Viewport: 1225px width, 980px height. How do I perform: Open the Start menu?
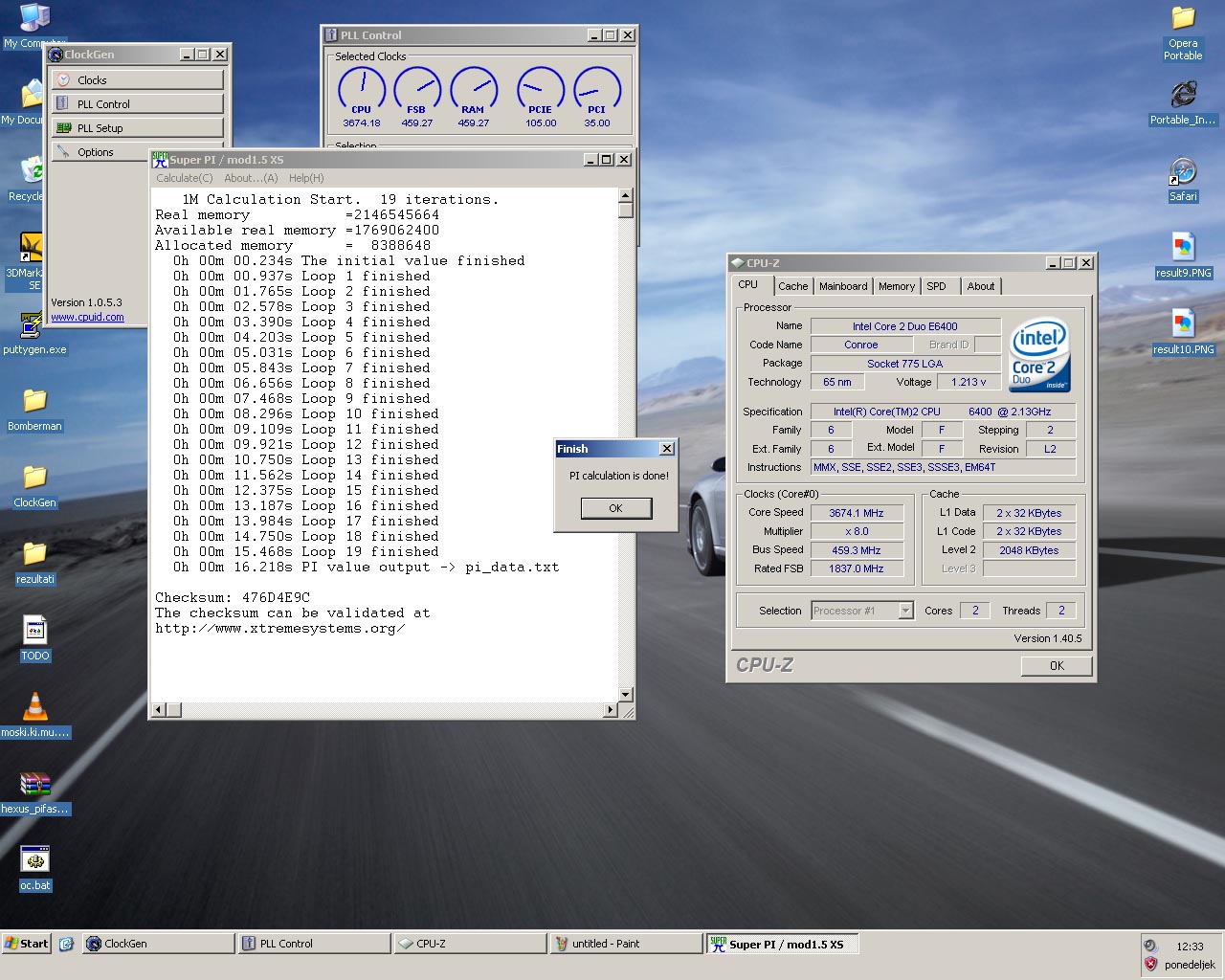click(x=26, y=944)
